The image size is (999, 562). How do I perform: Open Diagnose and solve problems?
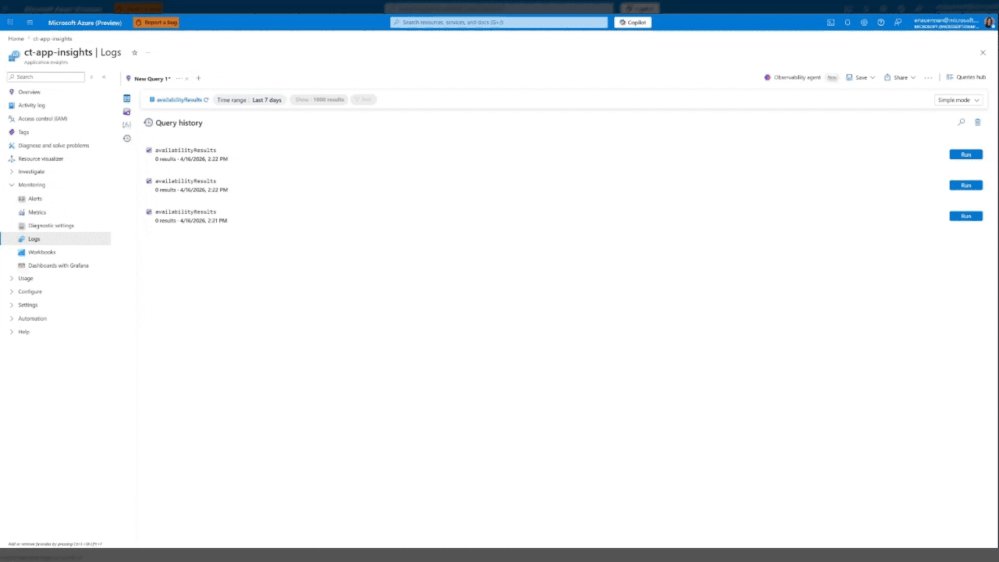coord(54,146)
